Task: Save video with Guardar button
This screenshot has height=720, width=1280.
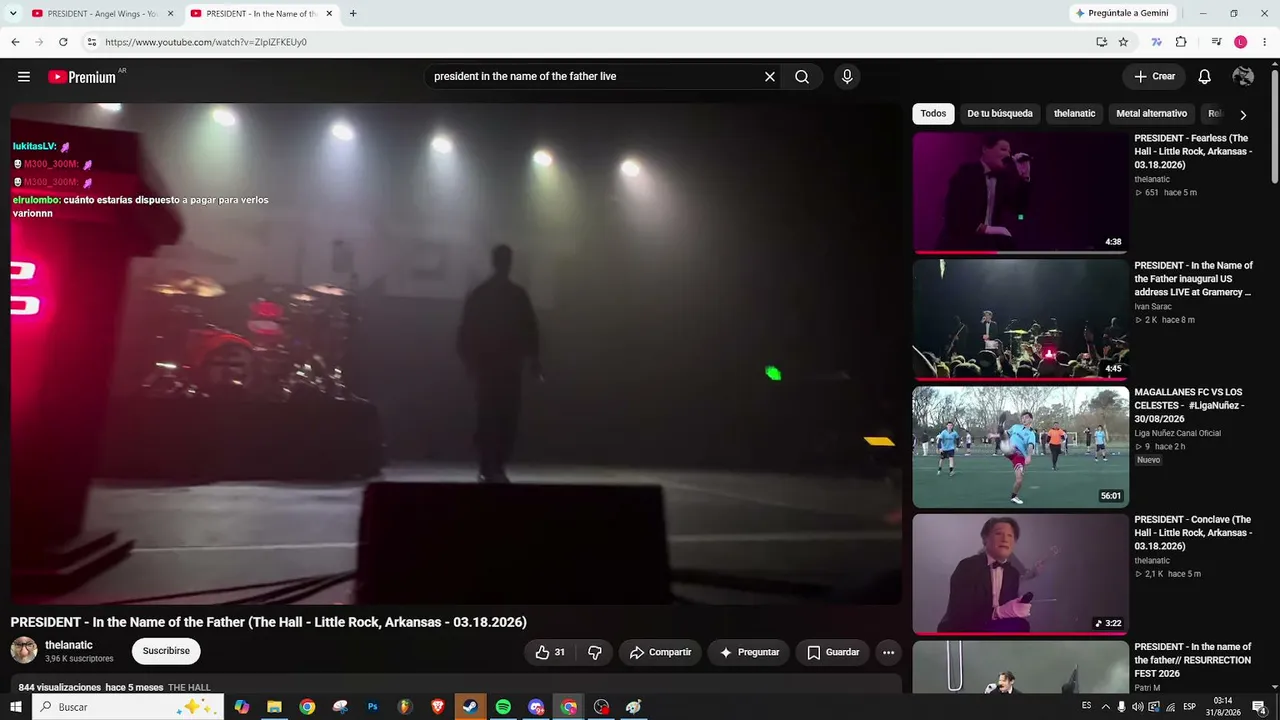Action: coord(833,652)
